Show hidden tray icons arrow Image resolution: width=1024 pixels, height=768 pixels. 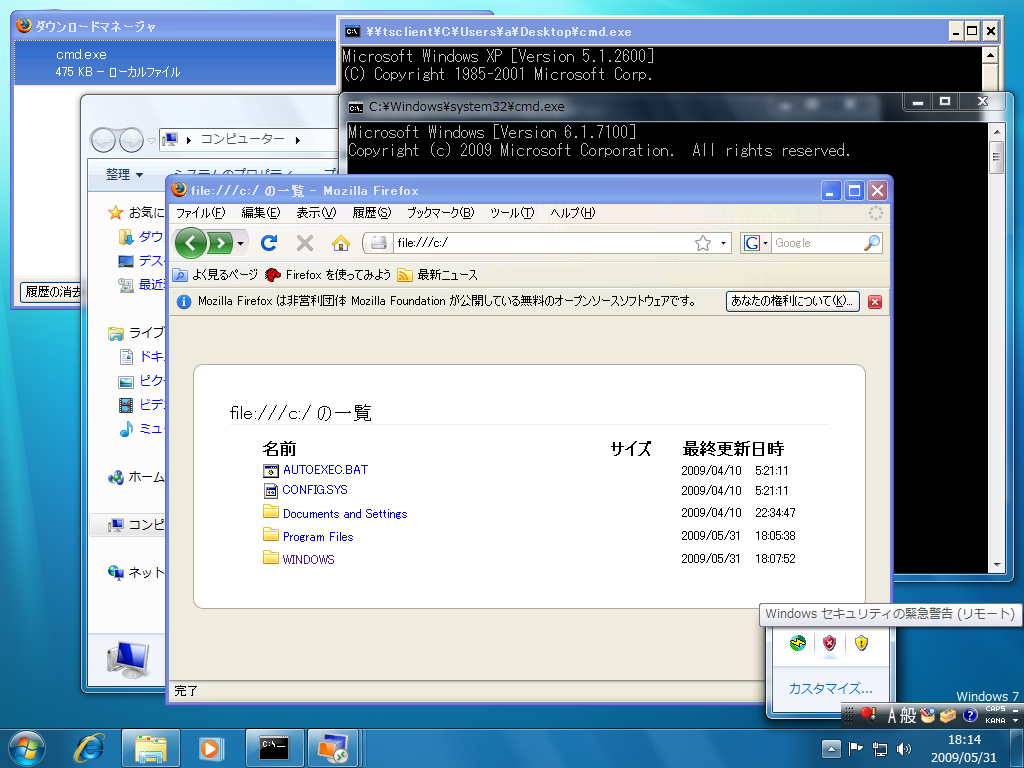831,749
